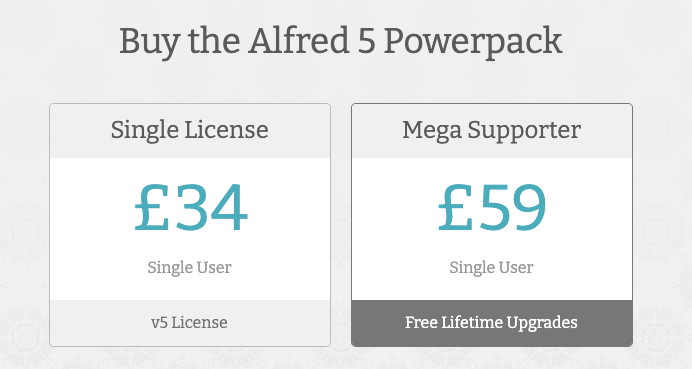Select Single User text under £59
The height and width of the screenshot is (369, 692).
[491, 267]
